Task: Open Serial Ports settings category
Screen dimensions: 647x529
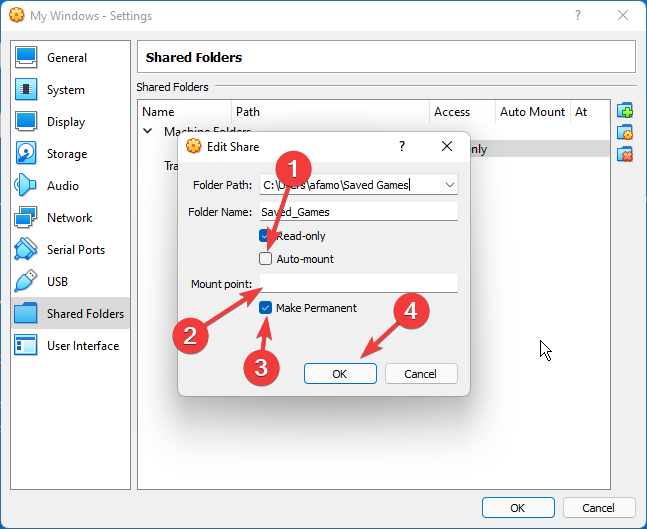Action: pyautogui.click(x=70, y=250)
